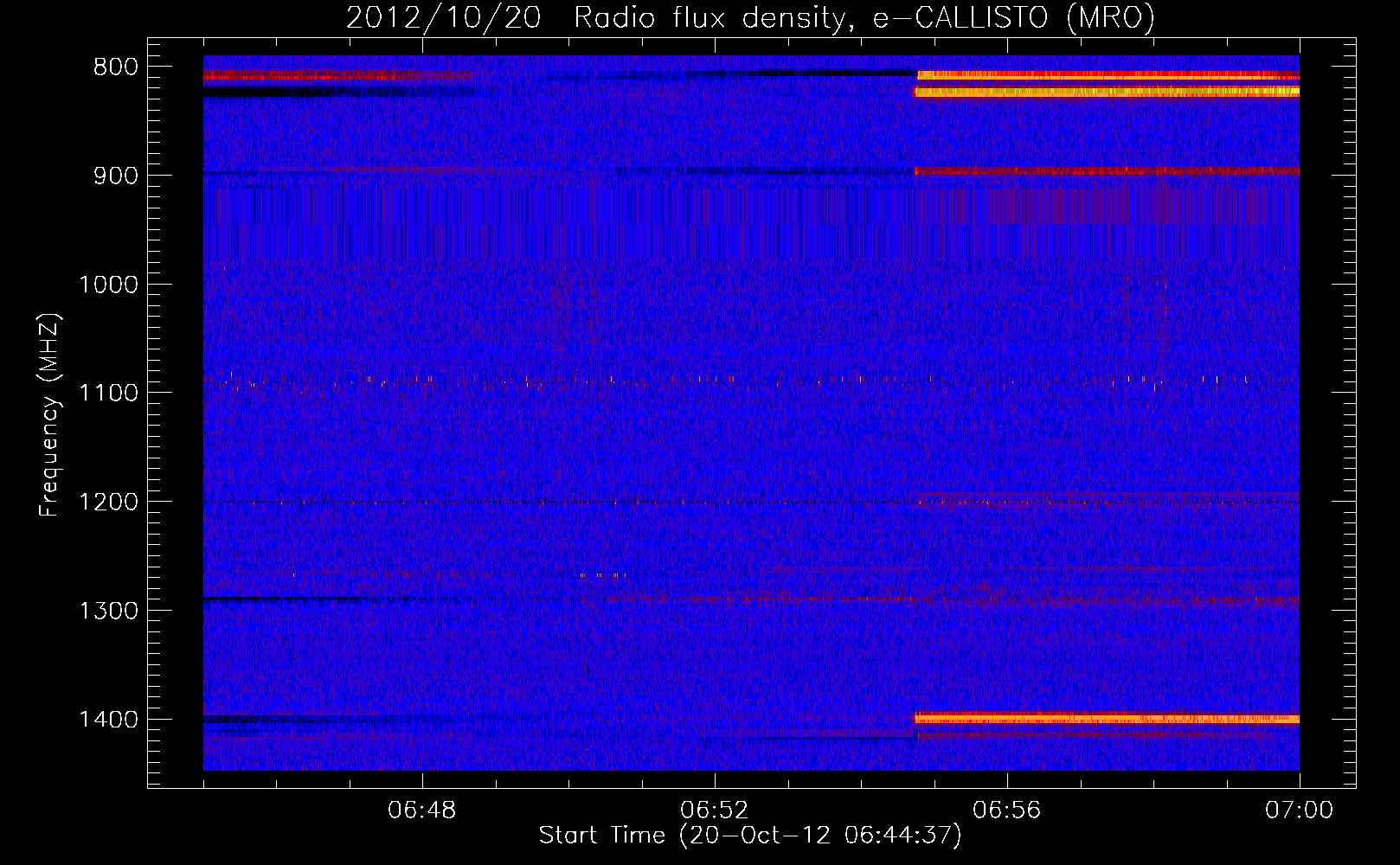Click the 06:56 time tick label
1400x865 pixels.
(1007, 811)
